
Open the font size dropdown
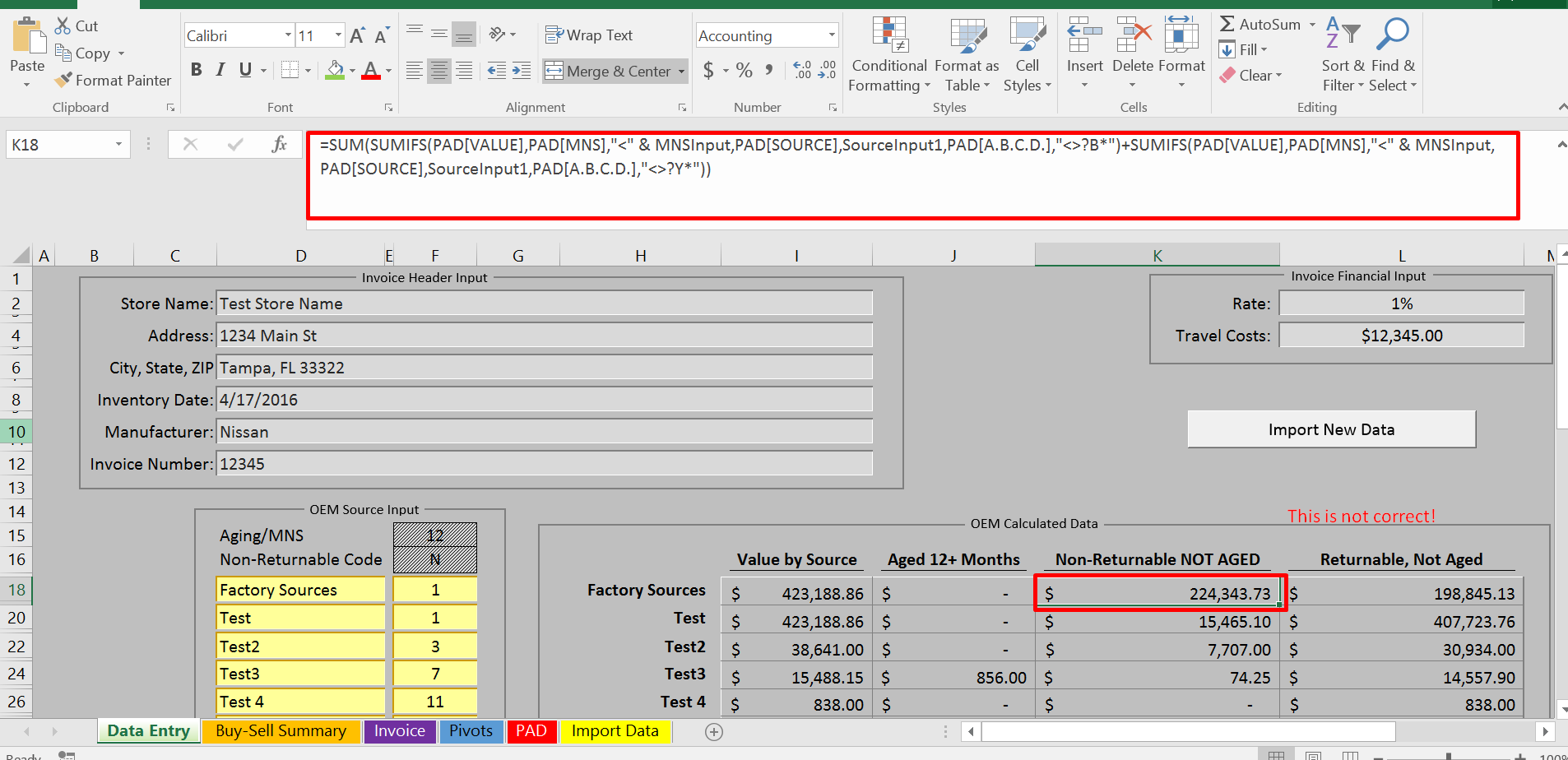coord(338,35)
